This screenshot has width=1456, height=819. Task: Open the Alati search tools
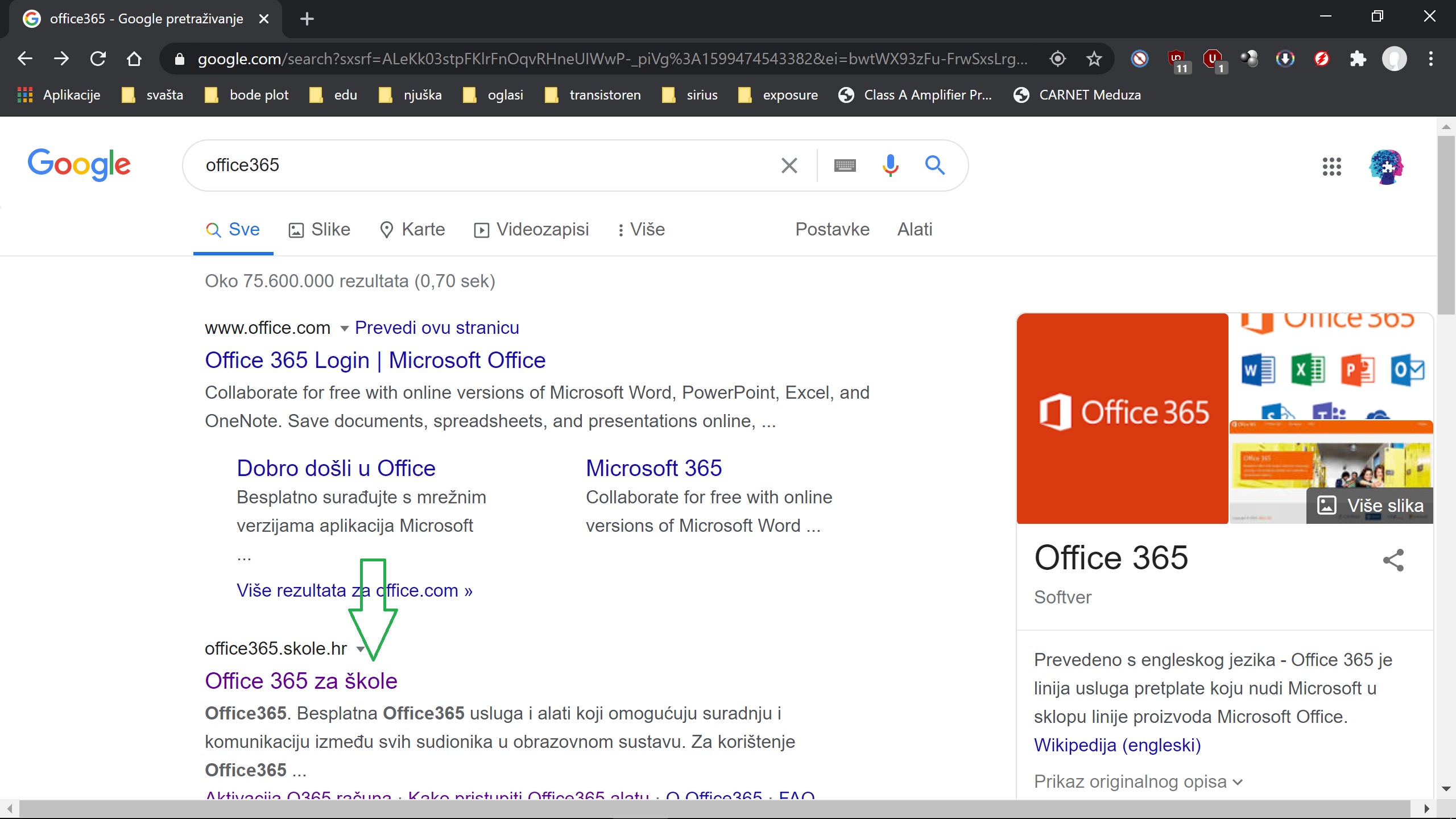tap(915, 230)
